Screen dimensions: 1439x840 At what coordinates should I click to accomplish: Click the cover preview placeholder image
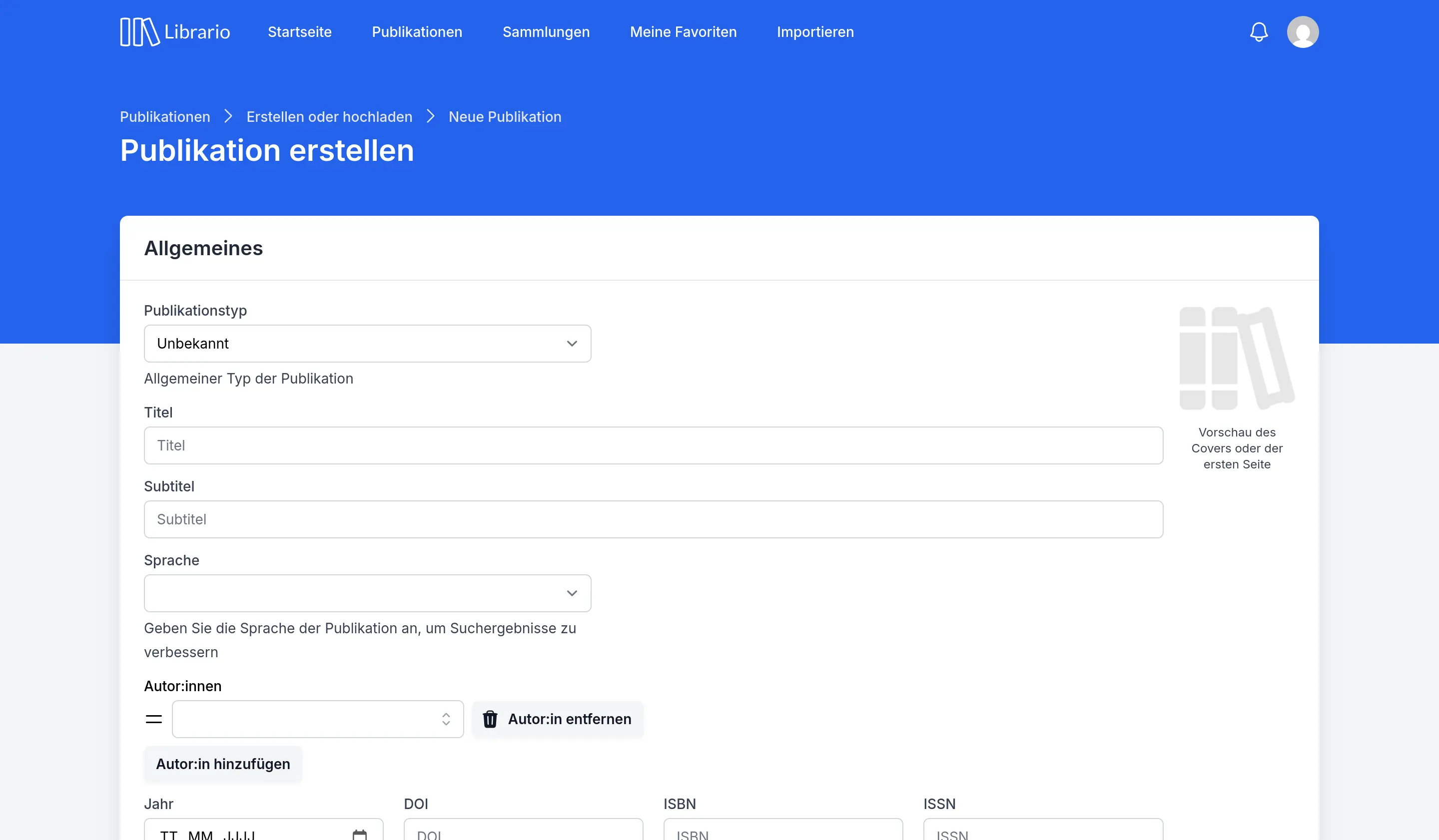[x=1237, y=358]
